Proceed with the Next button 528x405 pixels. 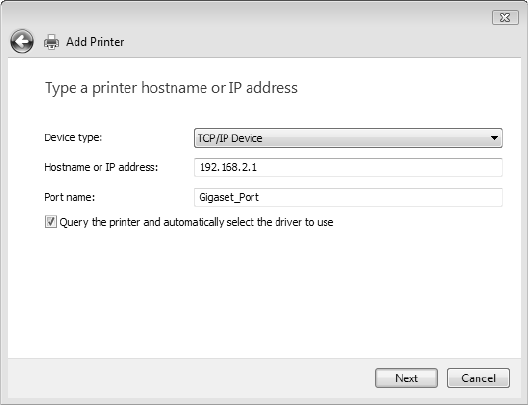(x=406, y=378)
